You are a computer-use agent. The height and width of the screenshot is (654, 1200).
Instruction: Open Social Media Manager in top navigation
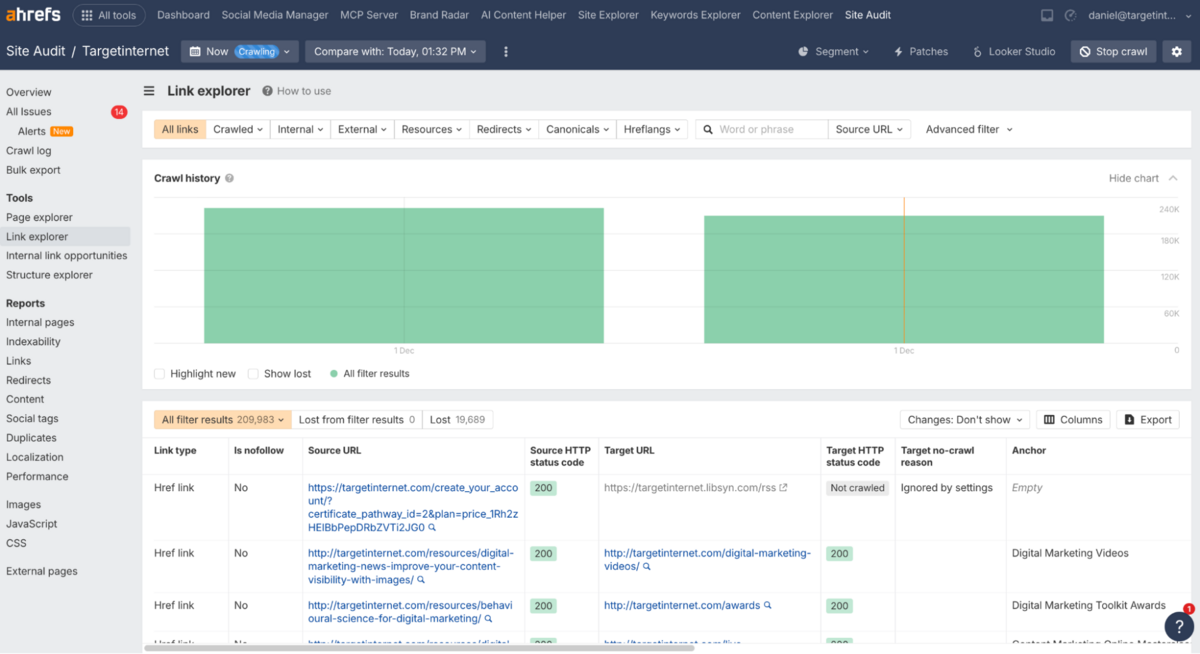[275, 15]
